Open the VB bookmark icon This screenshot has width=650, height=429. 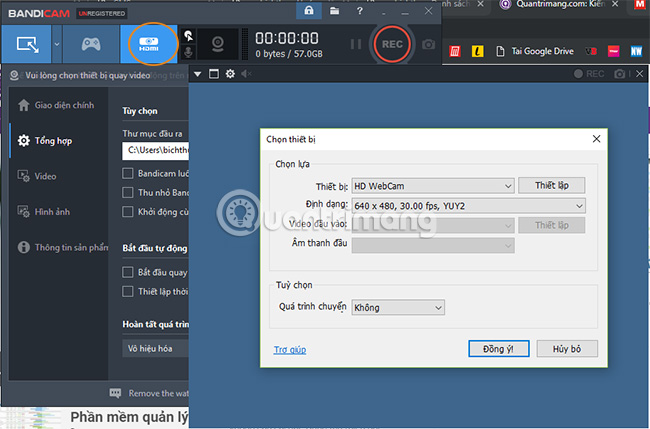tap(591, 51)
